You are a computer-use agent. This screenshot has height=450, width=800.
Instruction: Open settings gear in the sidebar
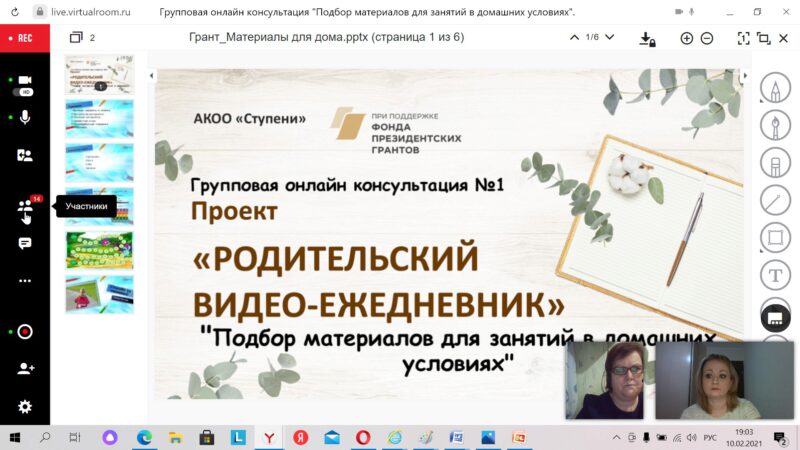click(24, 407)
